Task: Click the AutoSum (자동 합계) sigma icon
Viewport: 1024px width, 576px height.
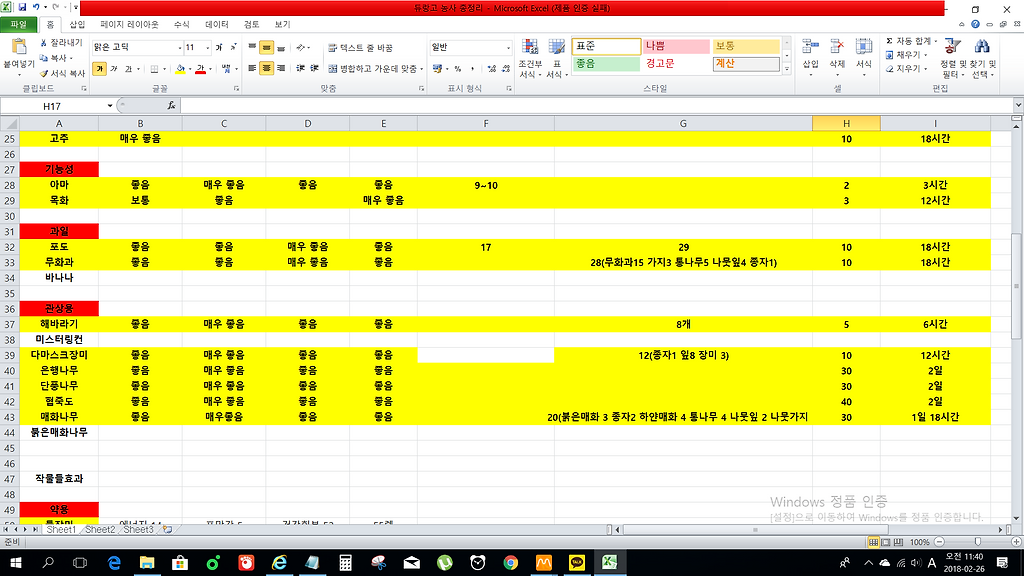Action: 890,41
